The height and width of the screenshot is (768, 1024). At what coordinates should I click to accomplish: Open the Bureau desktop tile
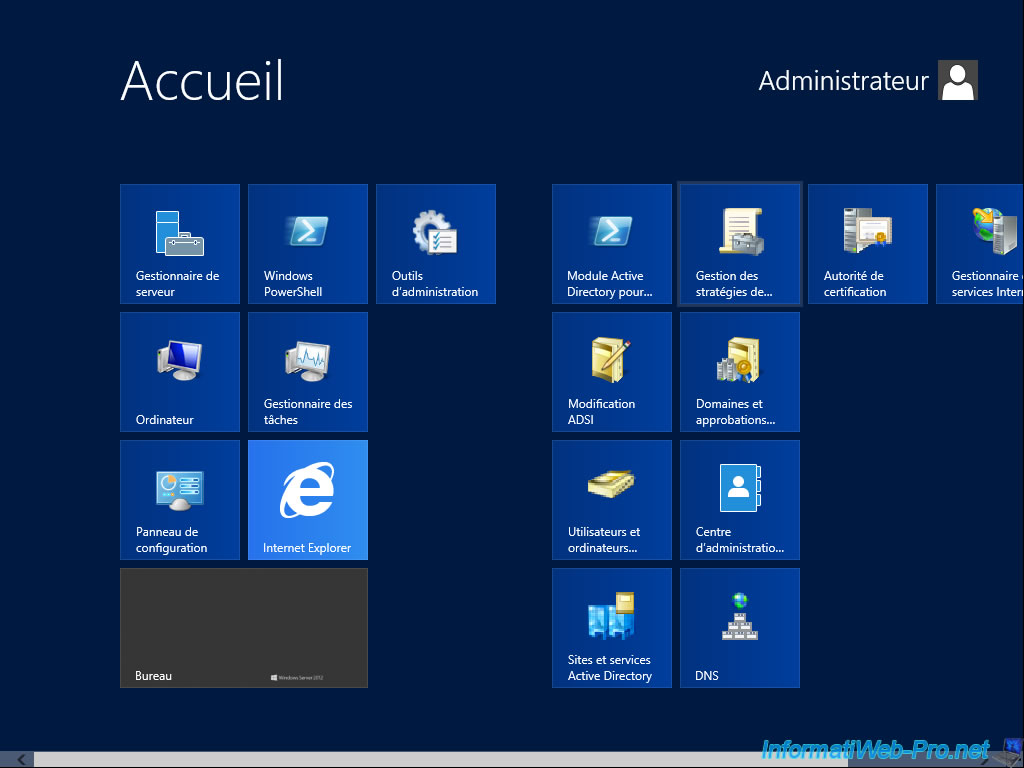[244, 628]
